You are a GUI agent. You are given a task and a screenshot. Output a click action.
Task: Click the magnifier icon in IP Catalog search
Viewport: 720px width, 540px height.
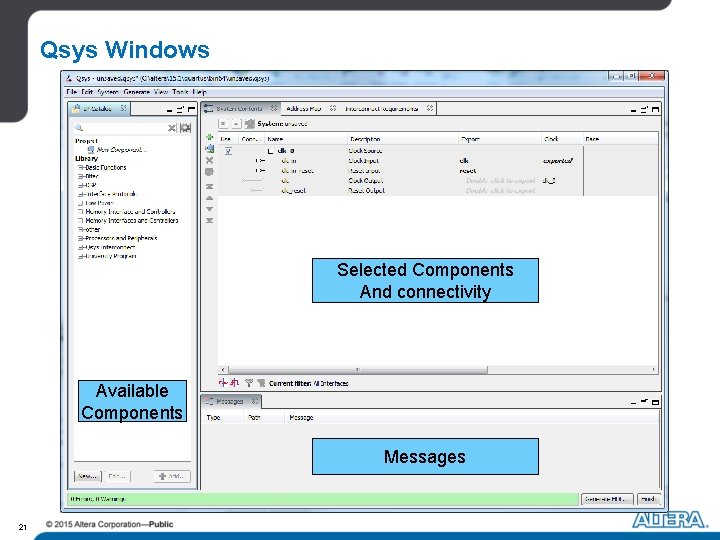click(79, 128)
